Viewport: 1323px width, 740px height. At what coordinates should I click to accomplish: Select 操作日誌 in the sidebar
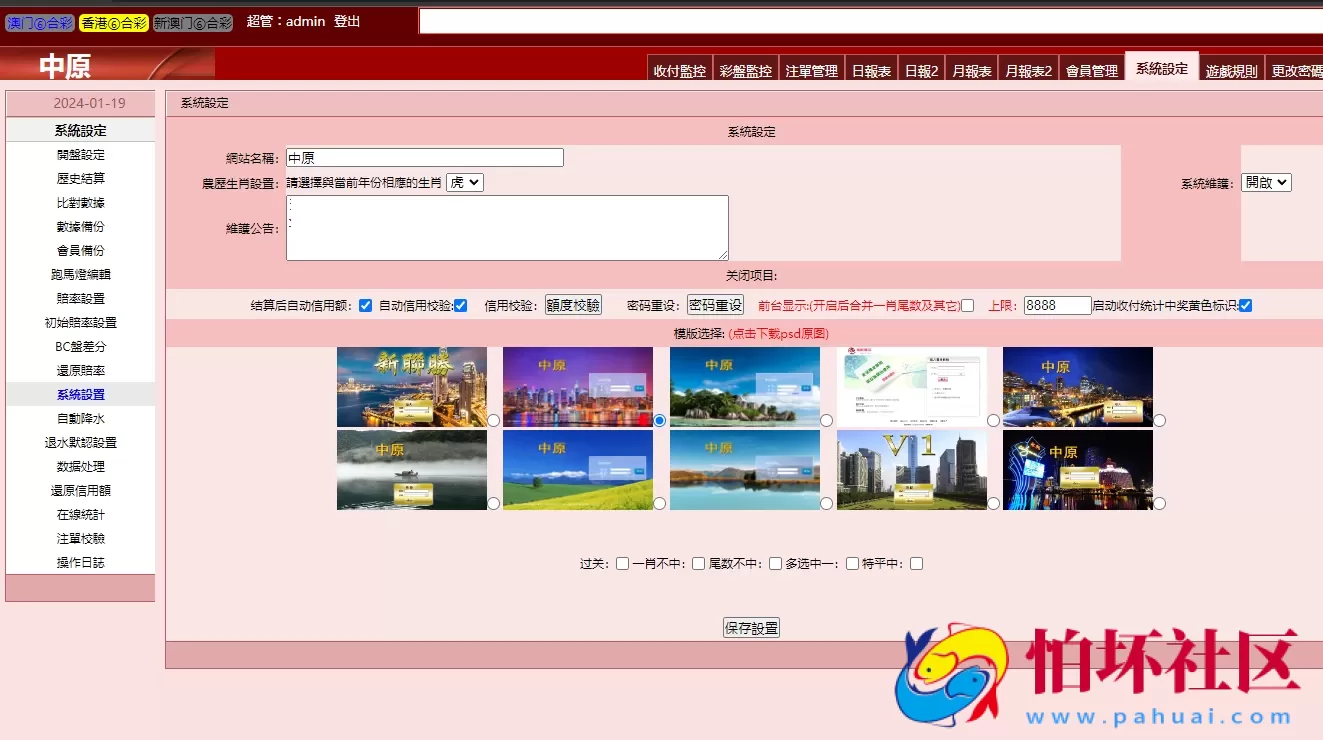[80, 562]
